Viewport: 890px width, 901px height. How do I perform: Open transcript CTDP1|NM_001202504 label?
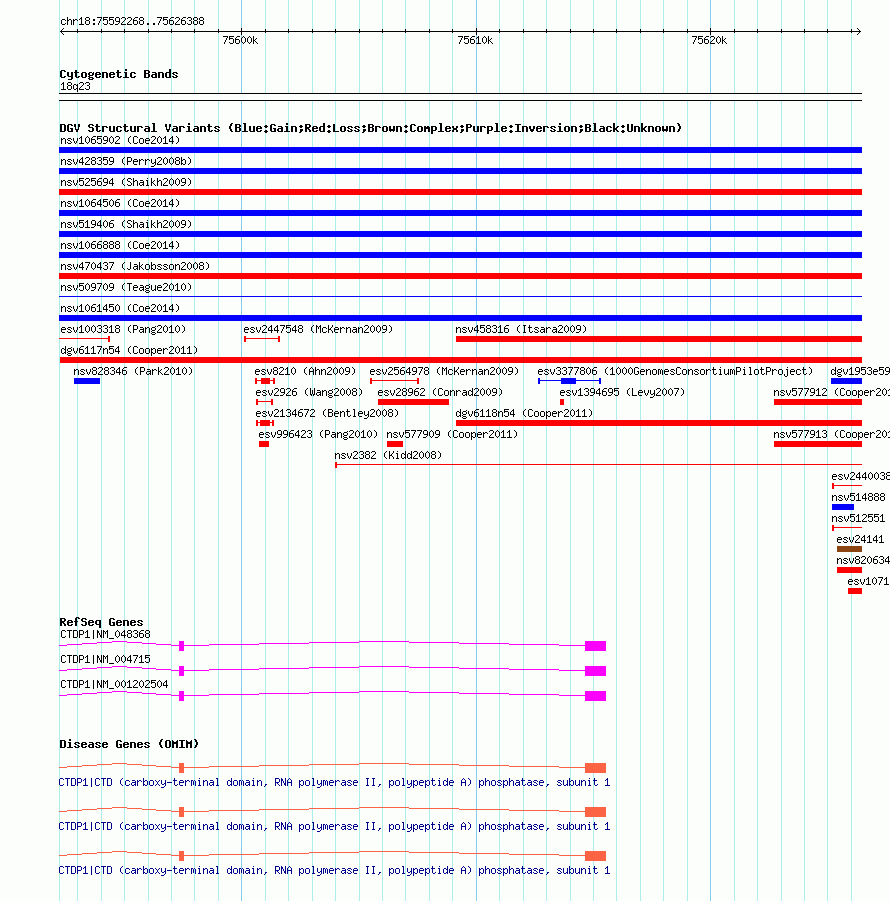(x=114, y=684)
